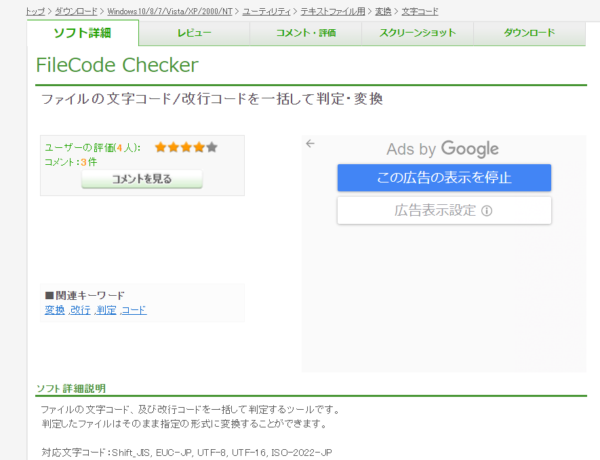Click the back arrow in ad panel

[310, 144]
